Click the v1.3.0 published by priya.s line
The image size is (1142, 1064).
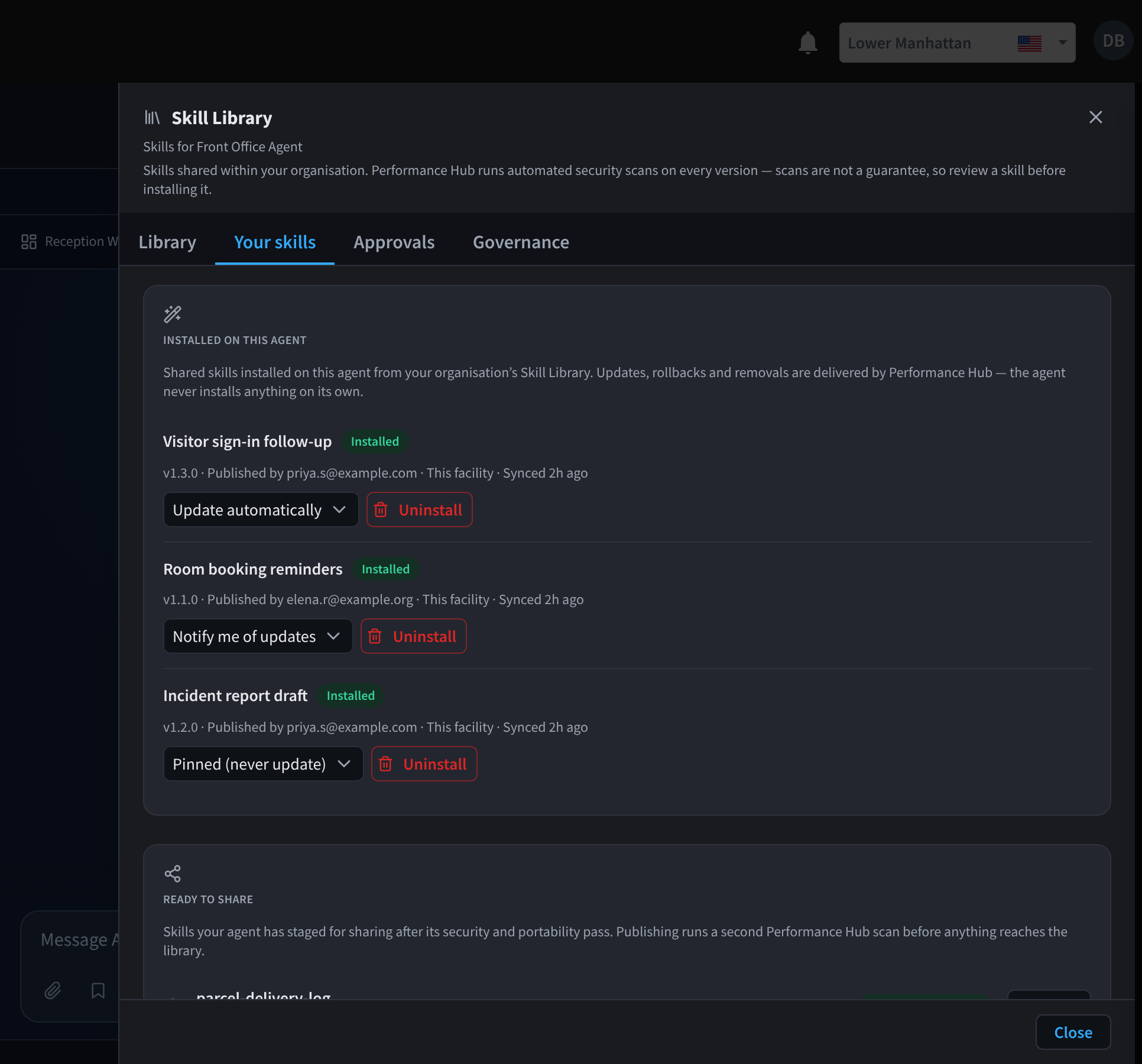pos(375,473)
